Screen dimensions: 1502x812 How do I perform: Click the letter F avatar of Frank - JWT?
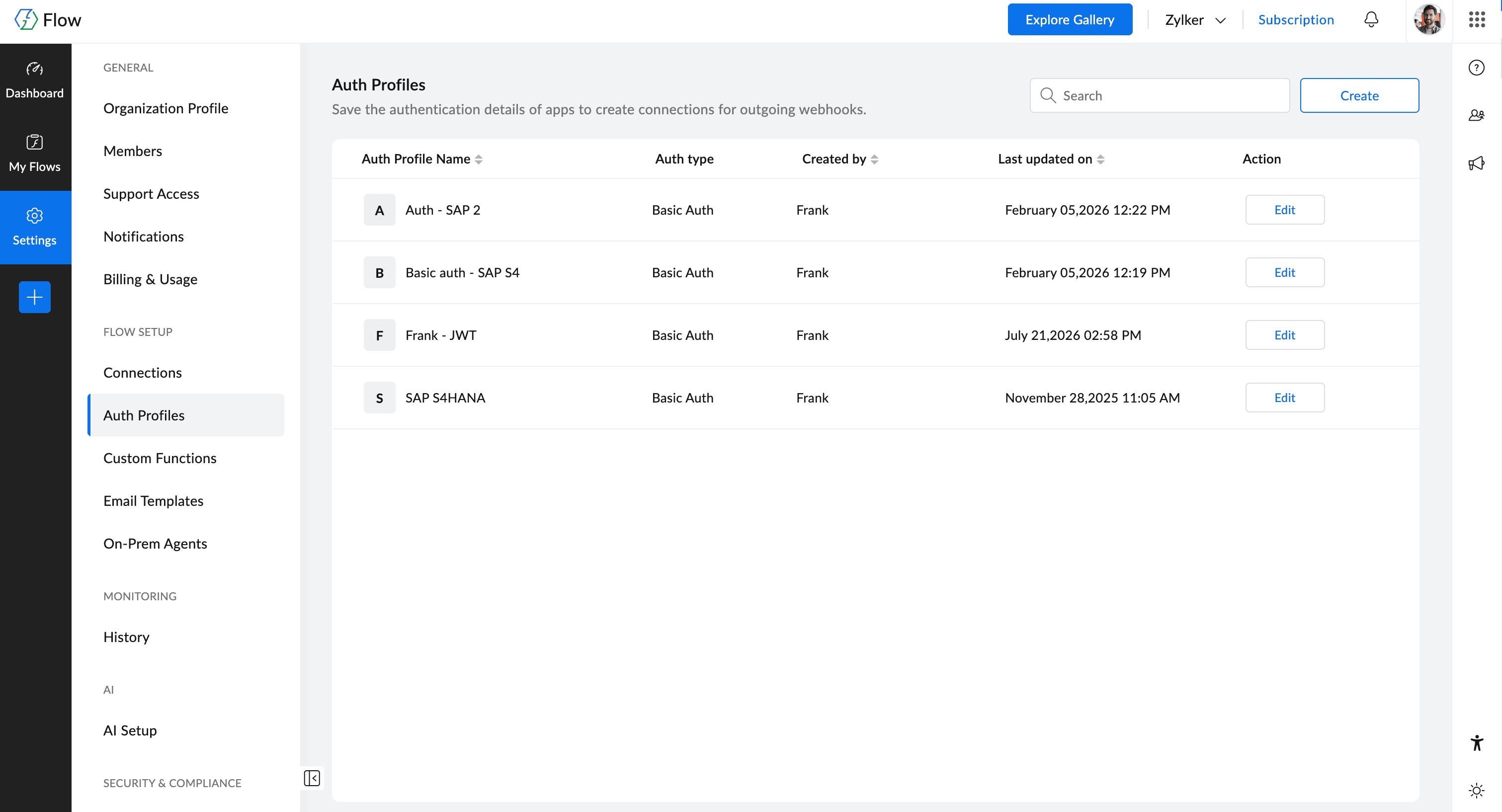pyautogui.click(x=380, y=335)
